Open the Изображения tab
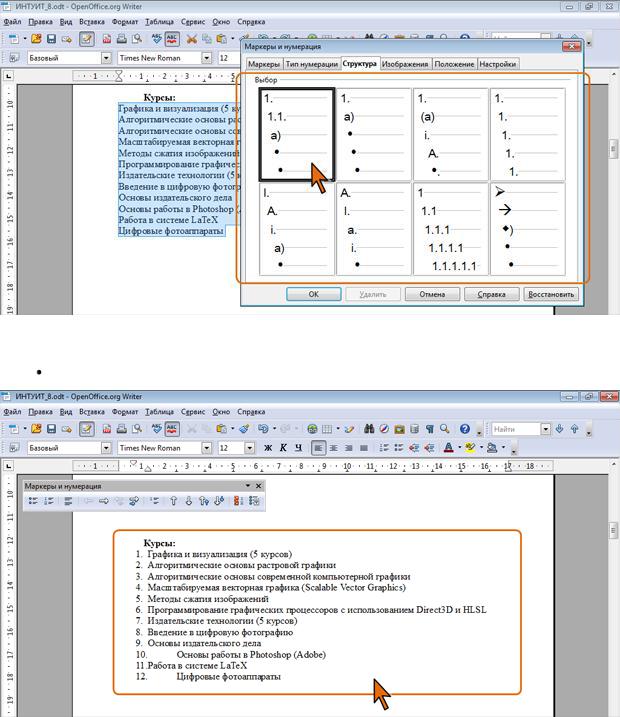Viewport: 620px width, 717px height. tap(405, 64)
